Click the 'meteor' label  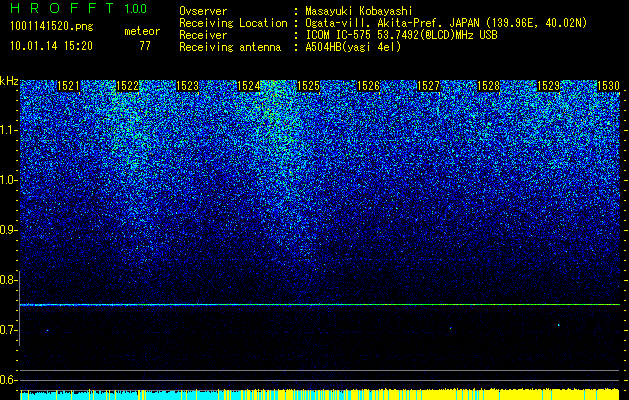pos(142,31)
